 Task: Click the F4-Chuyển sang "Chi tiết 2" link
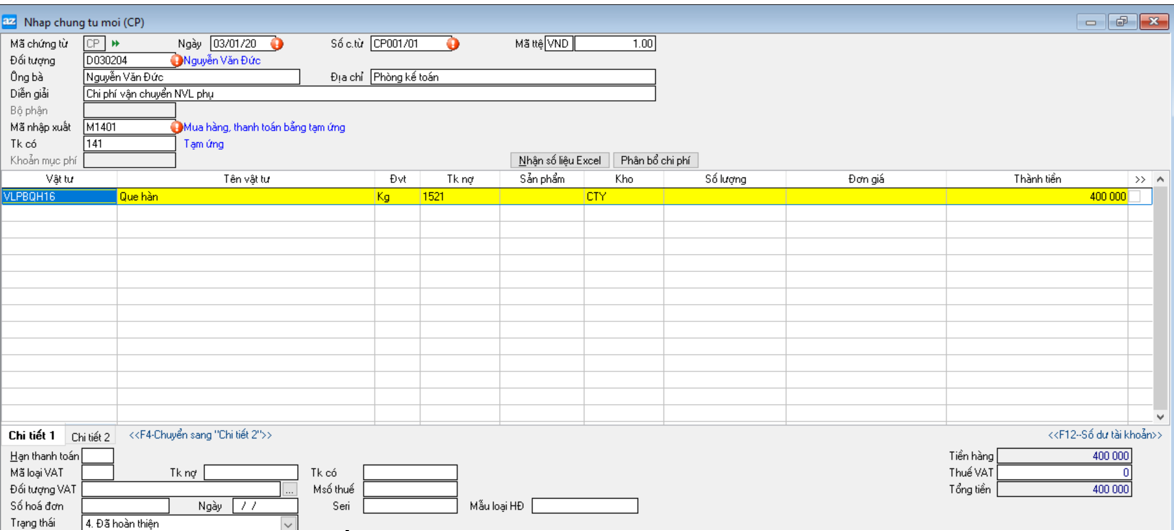200,435
